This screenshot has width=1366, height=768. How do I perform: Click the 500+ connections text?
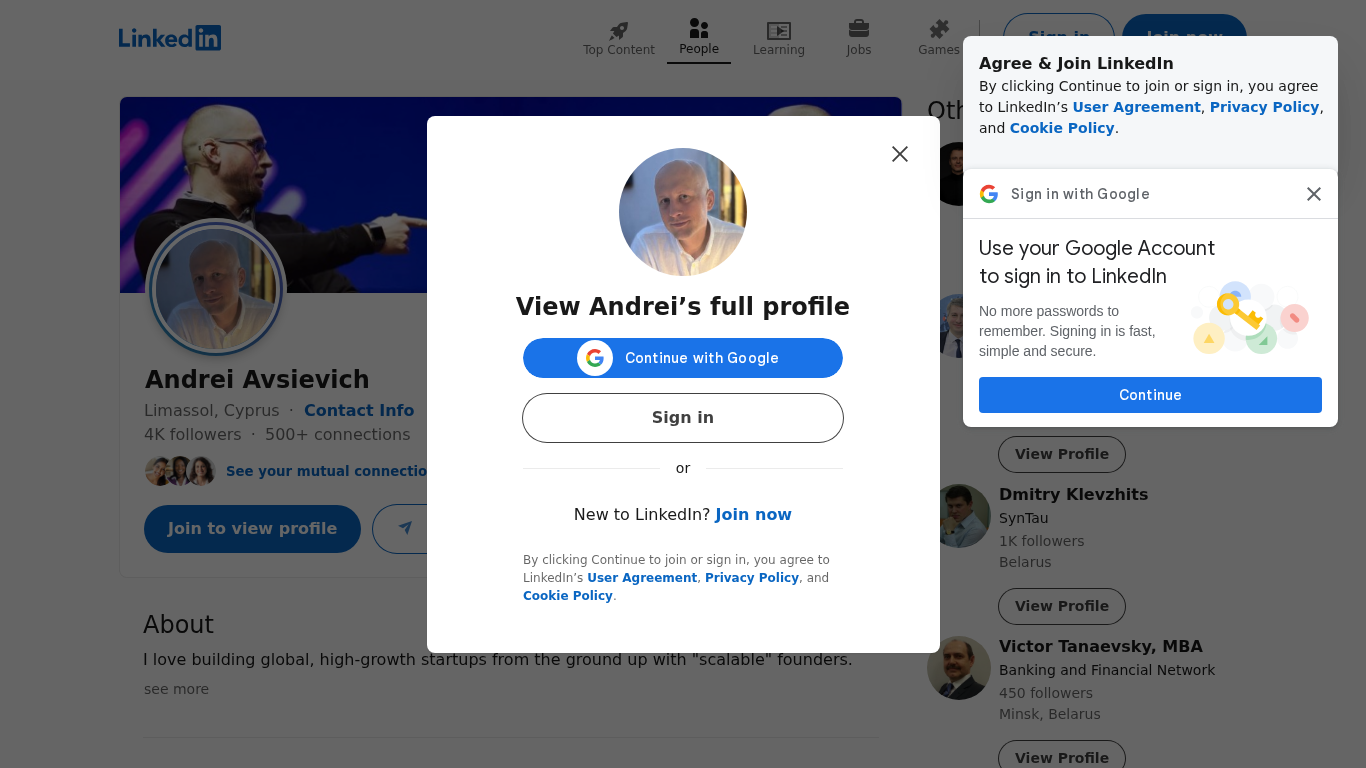337,435
